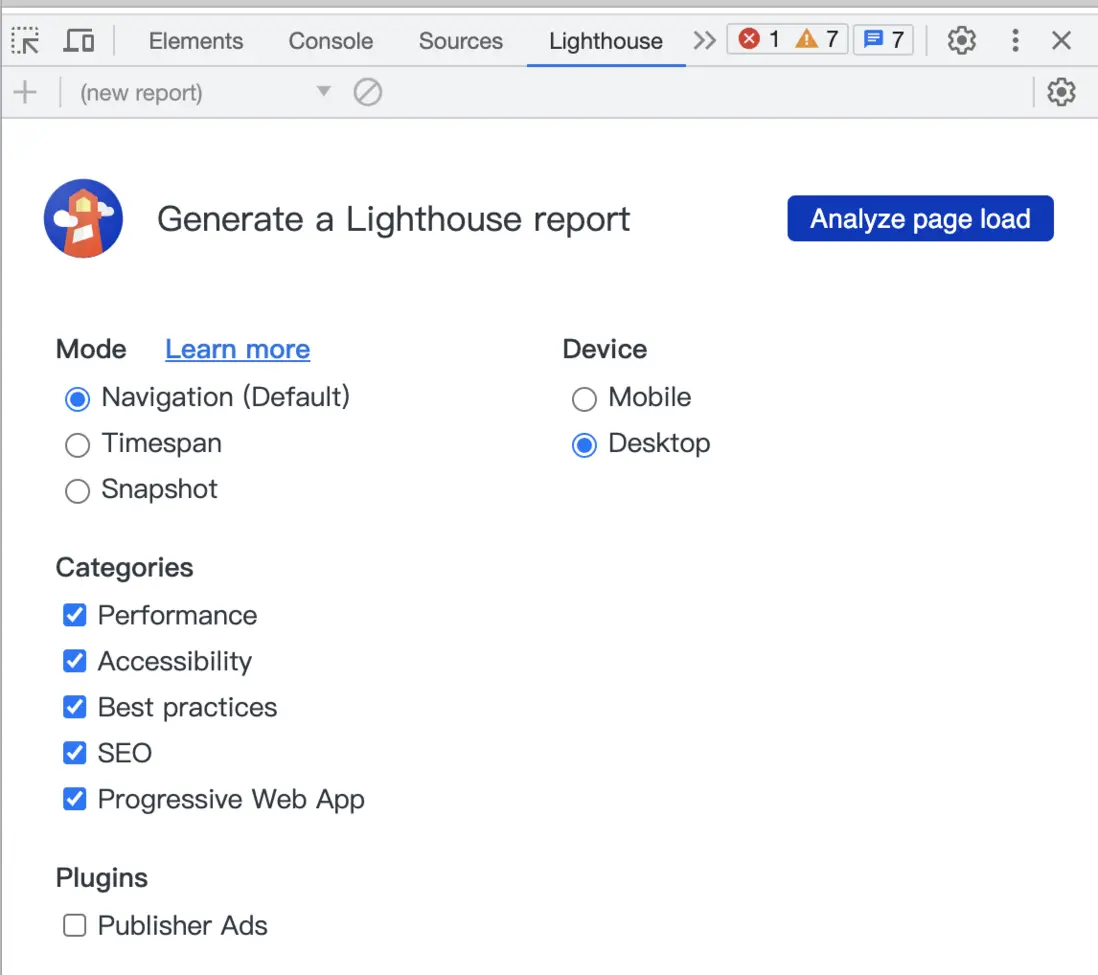Open the (new report) dropdown
Viewport: 1098px width, 975px height.
point(204,92)
